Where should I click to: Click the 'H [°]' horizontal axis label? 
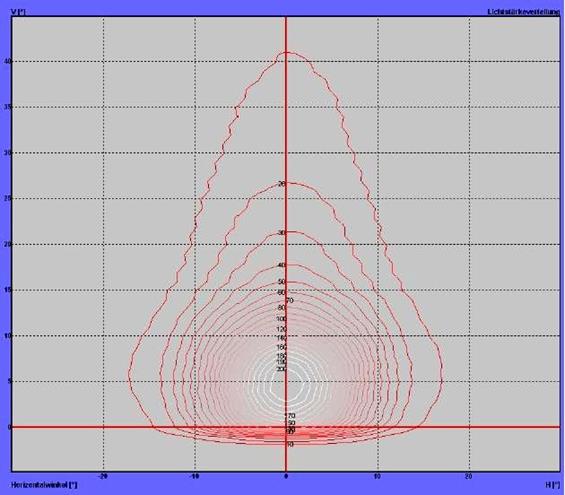(x=553, y=485)
